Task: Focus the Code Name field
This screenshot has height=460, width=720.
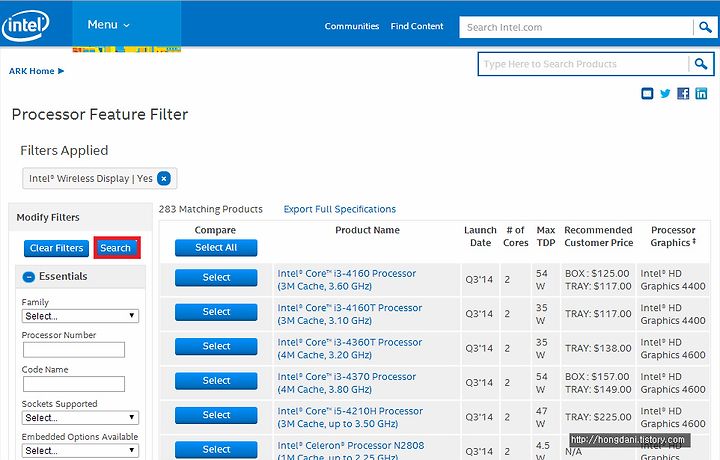Action: (74, 384)
